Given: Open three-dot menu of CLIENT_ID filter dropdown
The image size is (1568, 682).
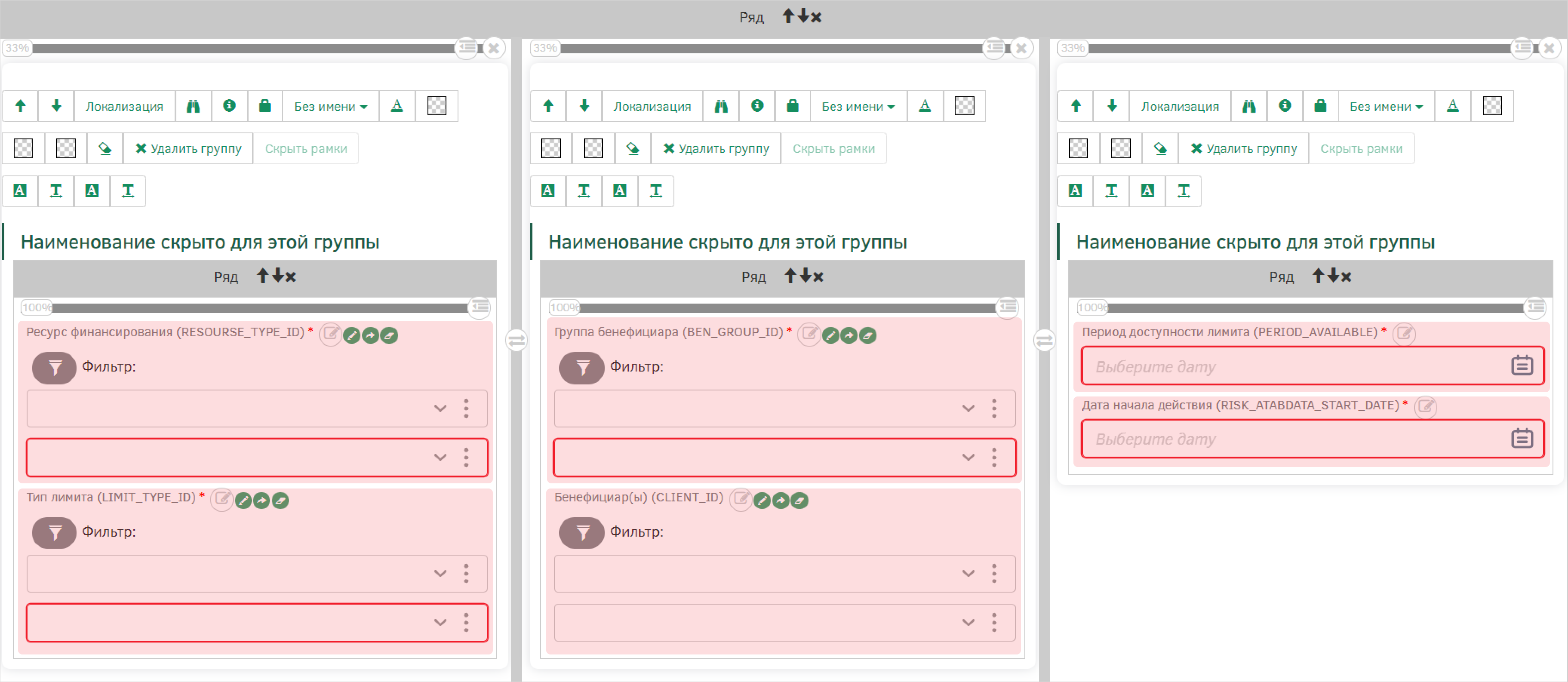Looking at the screenshot, I should pyautogui.click(x=994, y=574).
